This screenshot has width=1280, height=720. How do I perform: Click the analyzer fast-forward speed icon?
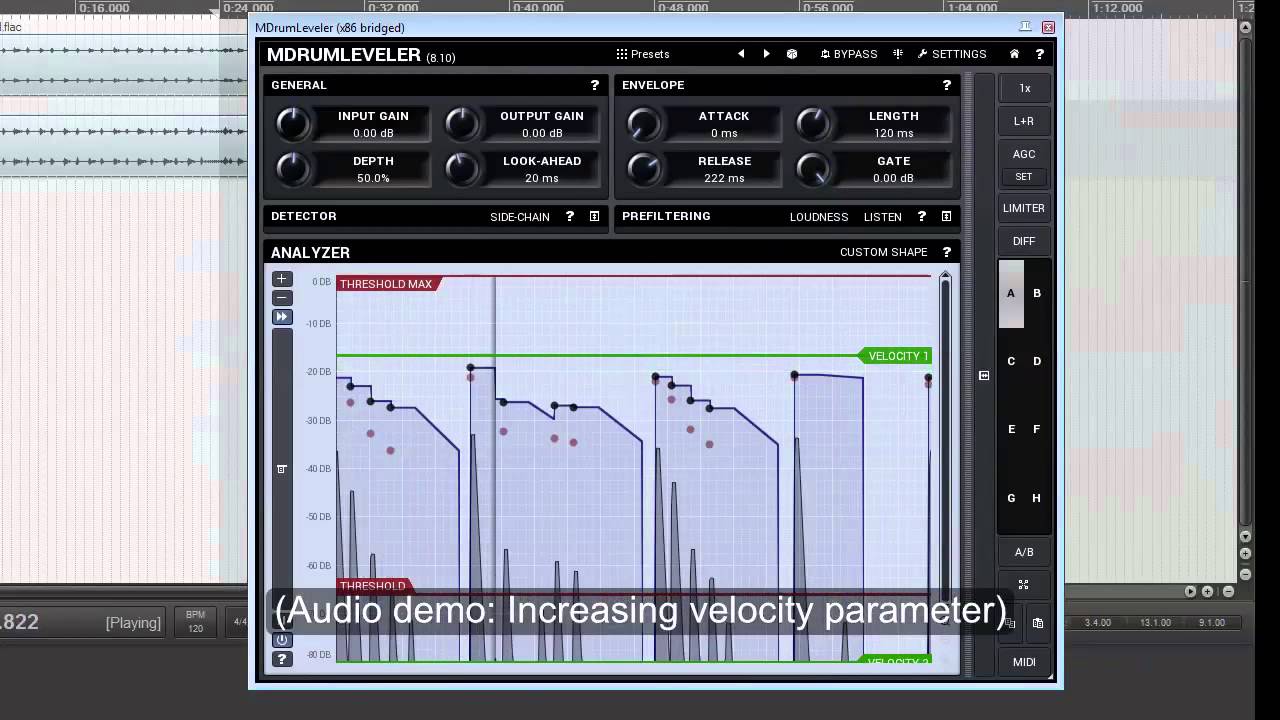(282, 317)
